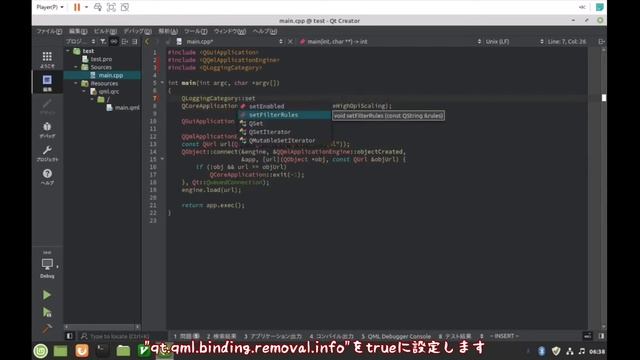Click the Design mode pencil icon
The image size is (640, 360).
click(x=47, y=106)
